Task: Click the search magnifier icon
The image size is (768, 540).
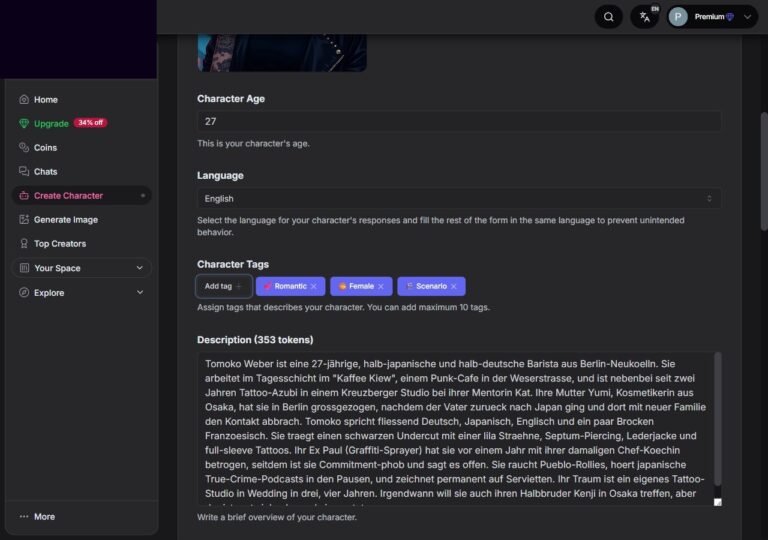Action: pyautogui.click(x=608, y=17)
